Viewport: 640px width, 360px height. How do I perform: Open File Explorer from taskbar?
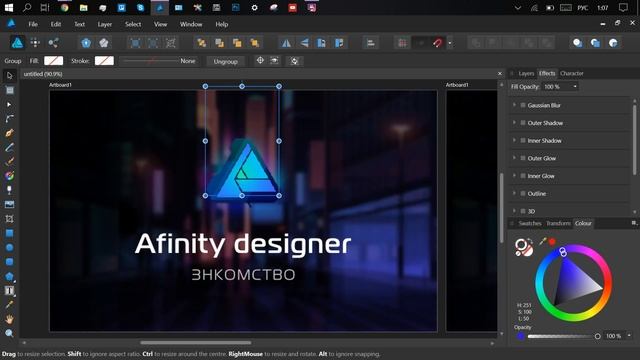click(x=84, y=7)
